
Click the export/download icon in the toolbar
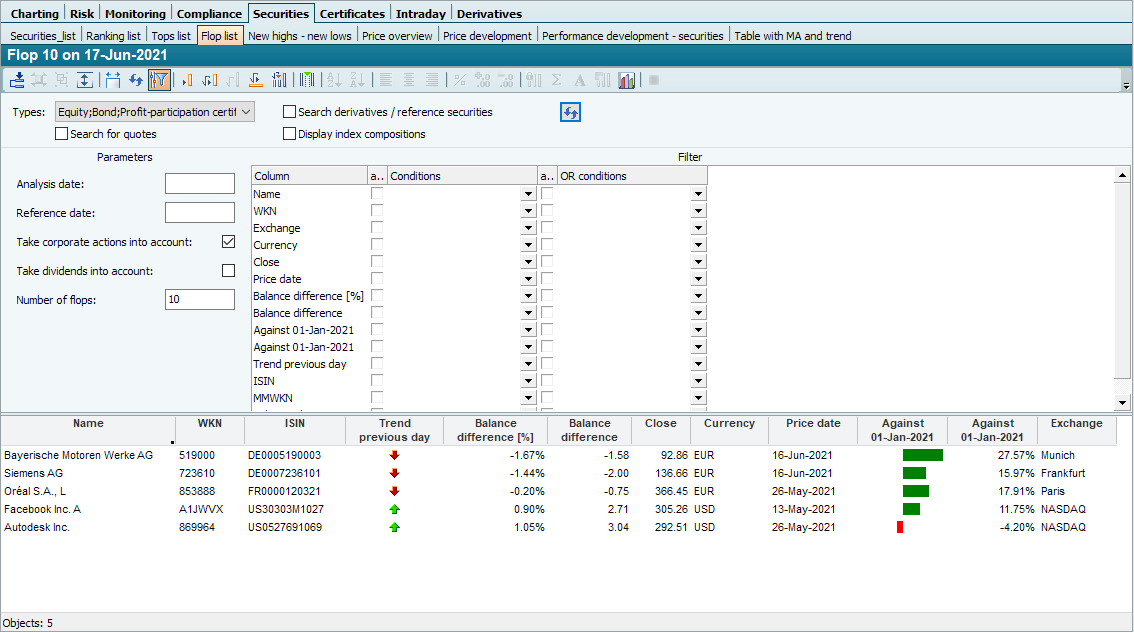(17, 80)
